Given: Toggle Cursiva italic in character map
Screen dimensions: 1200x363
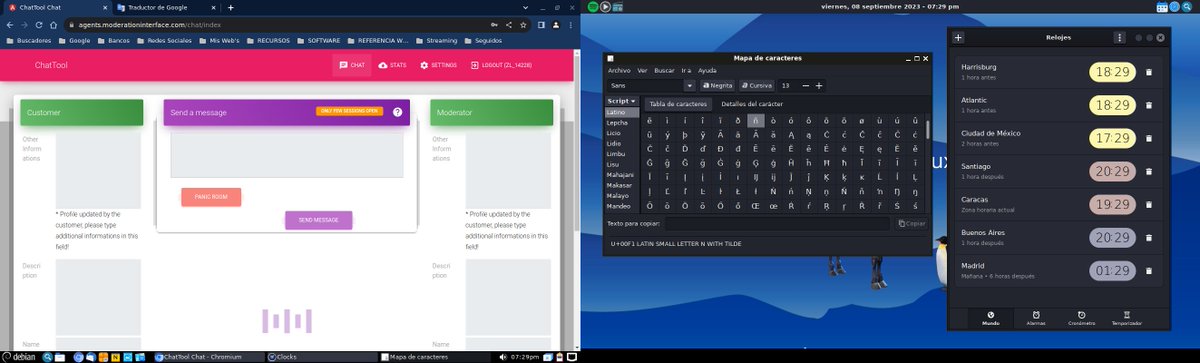Looking at the screenshot, I should (x=757, y=86).
